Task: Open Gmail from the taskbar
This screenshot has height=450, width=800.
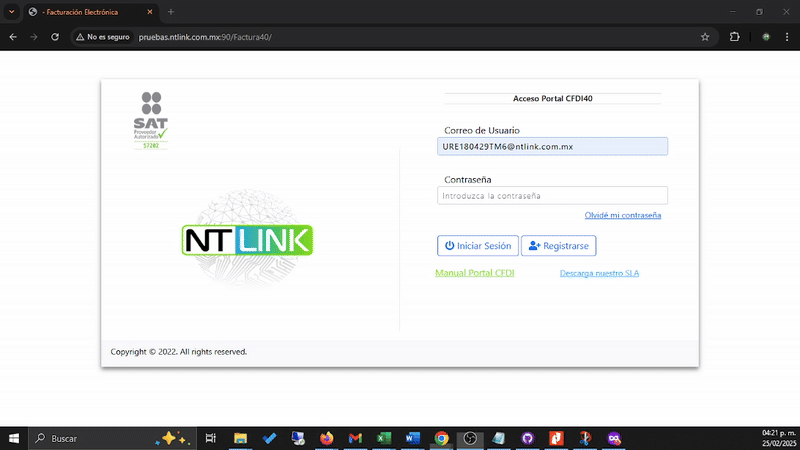Action: 355,438
